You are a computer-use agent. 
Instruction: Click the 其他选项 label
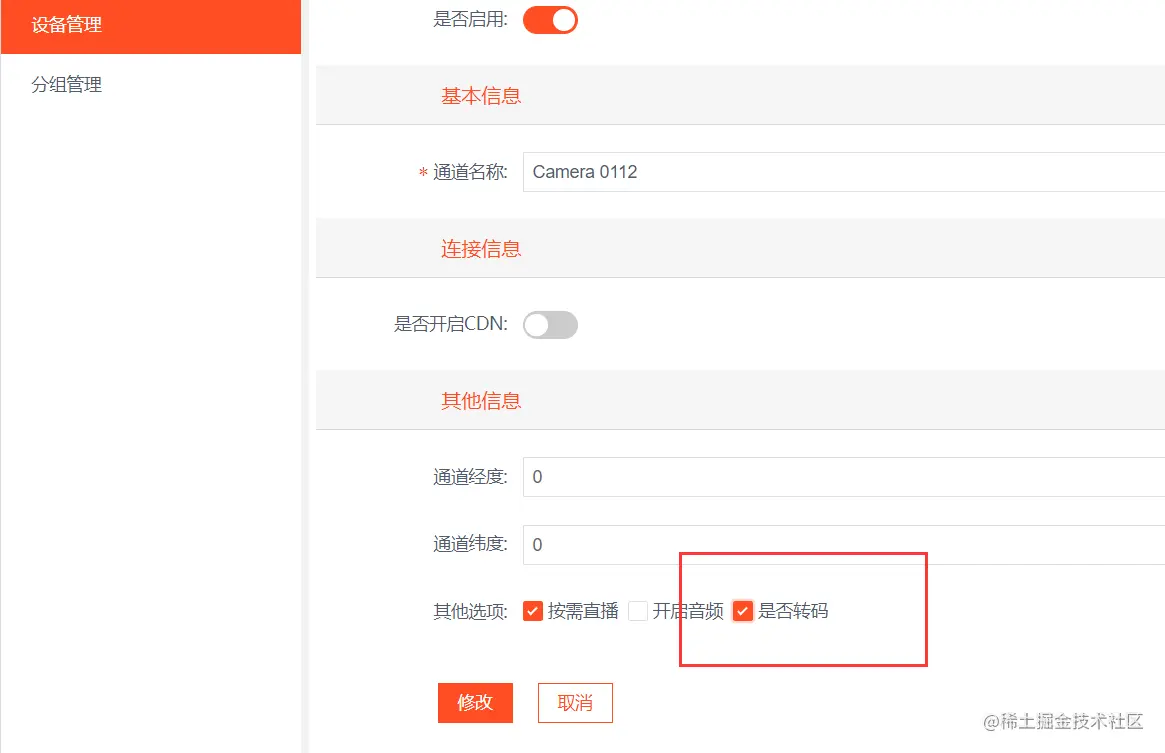point(470,612)
